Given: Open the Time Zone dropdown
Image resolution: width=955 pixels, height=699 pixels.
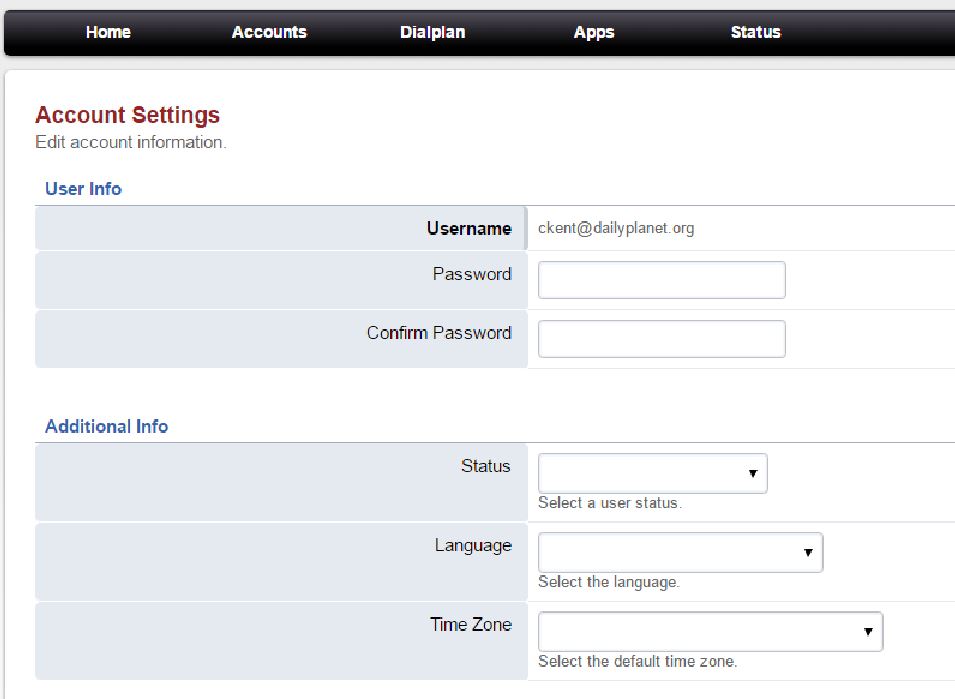Looking at the screenshot, I should tap(710, 632).
